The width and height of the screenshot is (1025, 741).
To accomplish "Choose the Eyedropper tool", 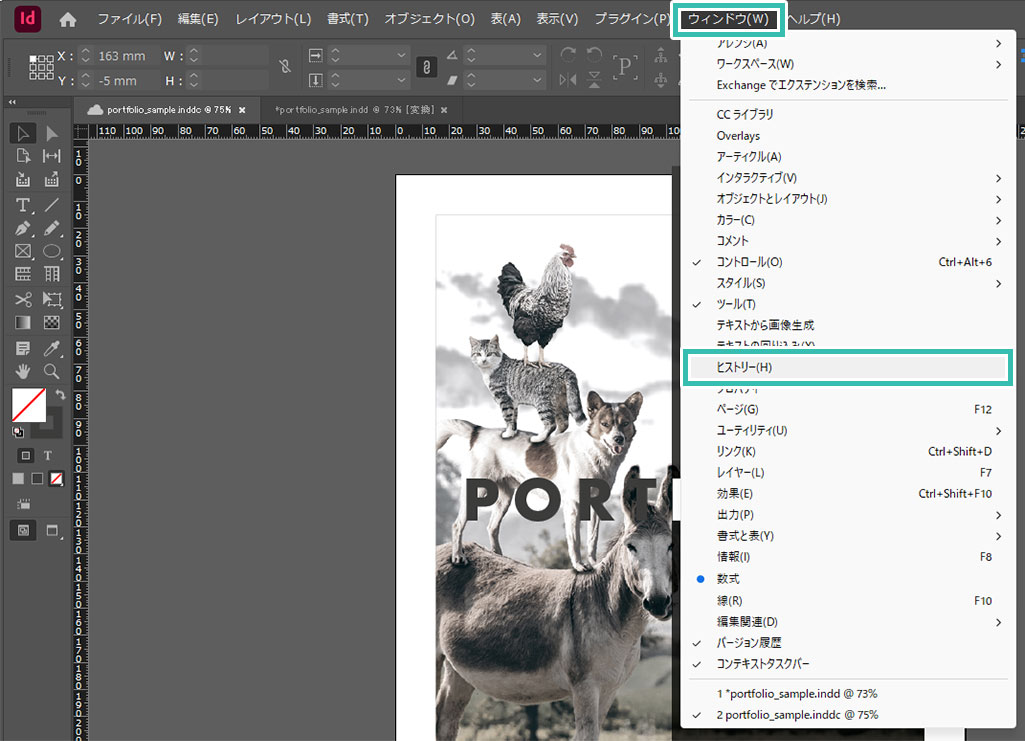I will 51,348.
